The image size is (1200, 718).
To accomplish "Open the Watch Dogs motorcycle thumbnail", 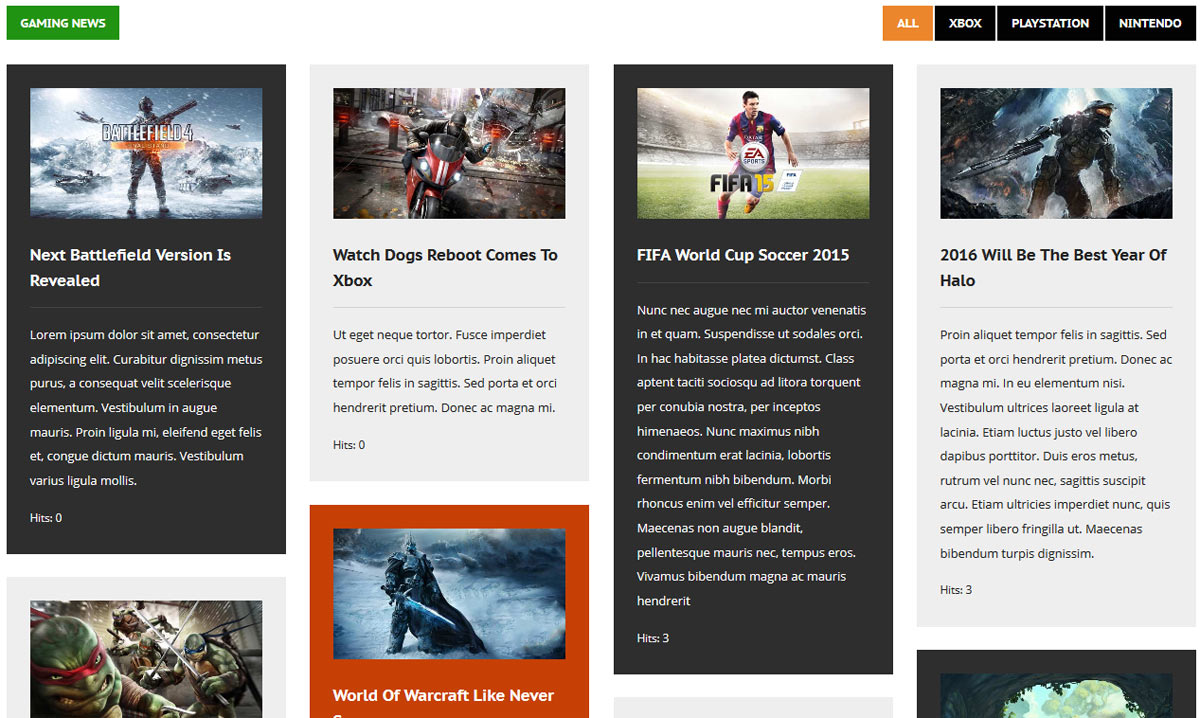I will tap(449, 153).
